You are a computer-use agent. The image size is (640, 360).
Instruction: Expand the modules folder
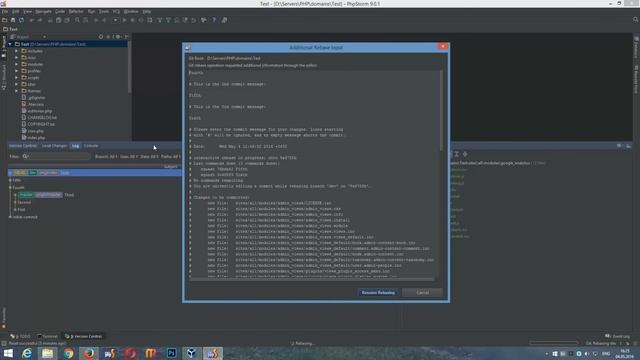click(17, 64)
